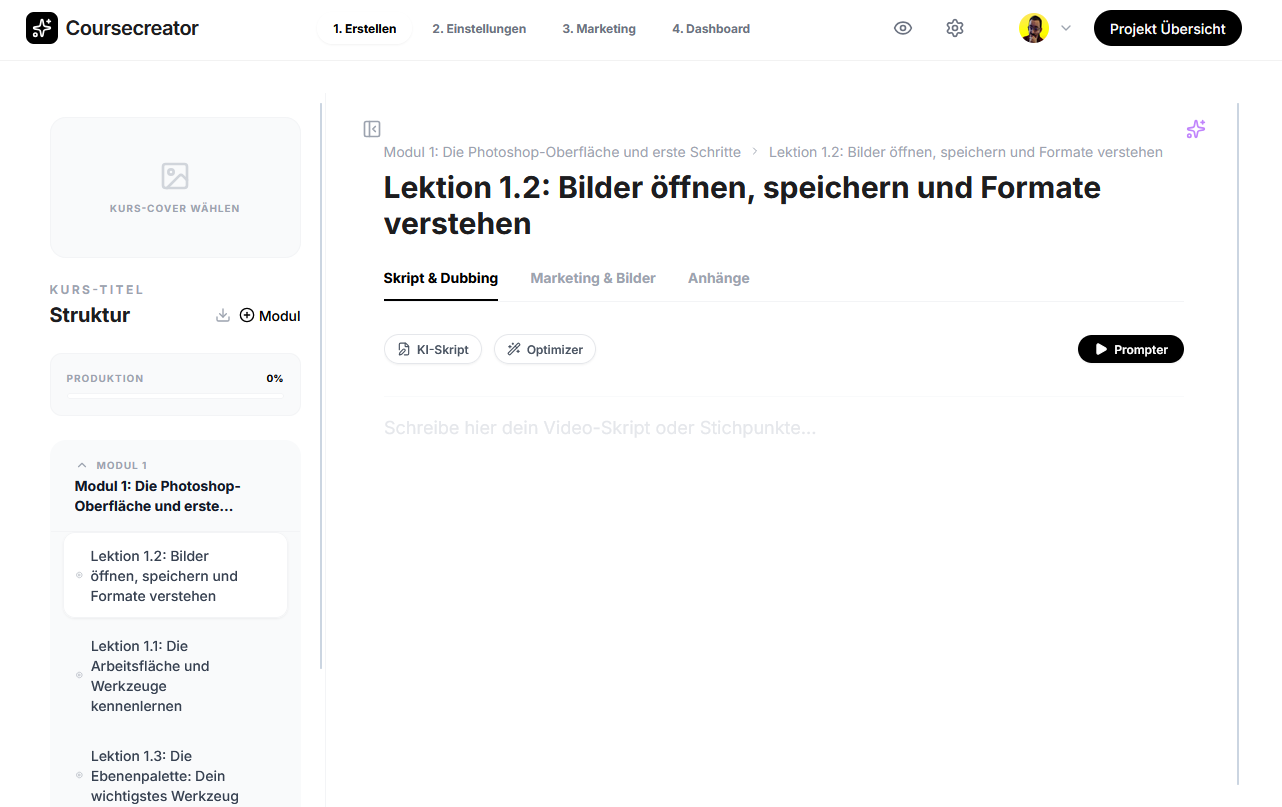Open the Anhänge tab
This screenshot has height=807, width=1282.
718,278
